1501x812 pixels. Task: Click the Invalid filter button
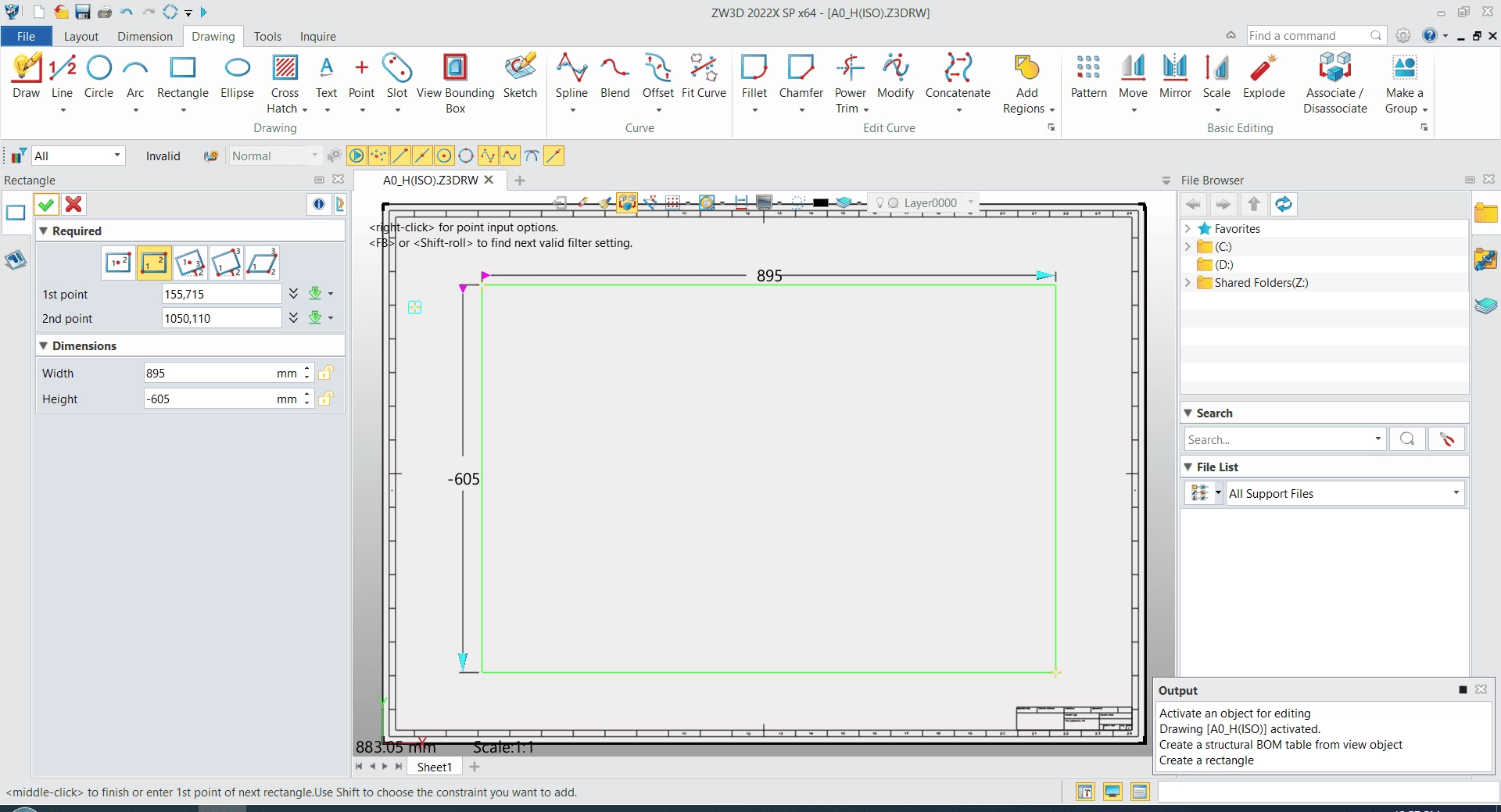click(x=163, y=156)
